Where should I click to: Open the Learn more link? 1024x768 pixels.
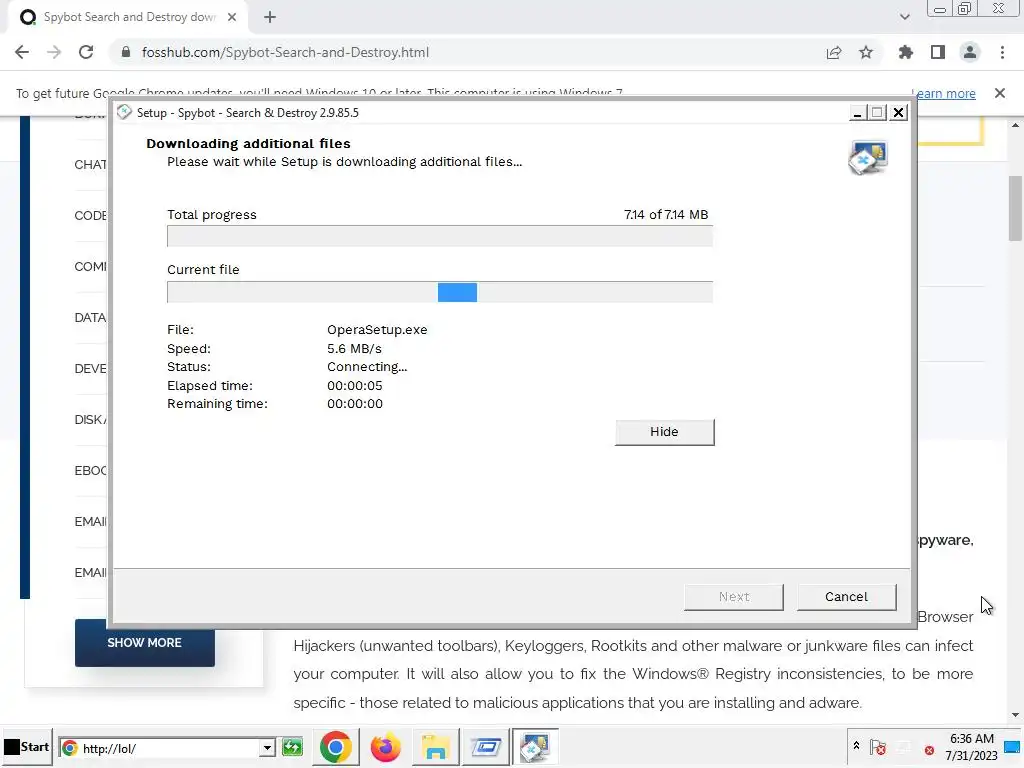click(944, 93)
